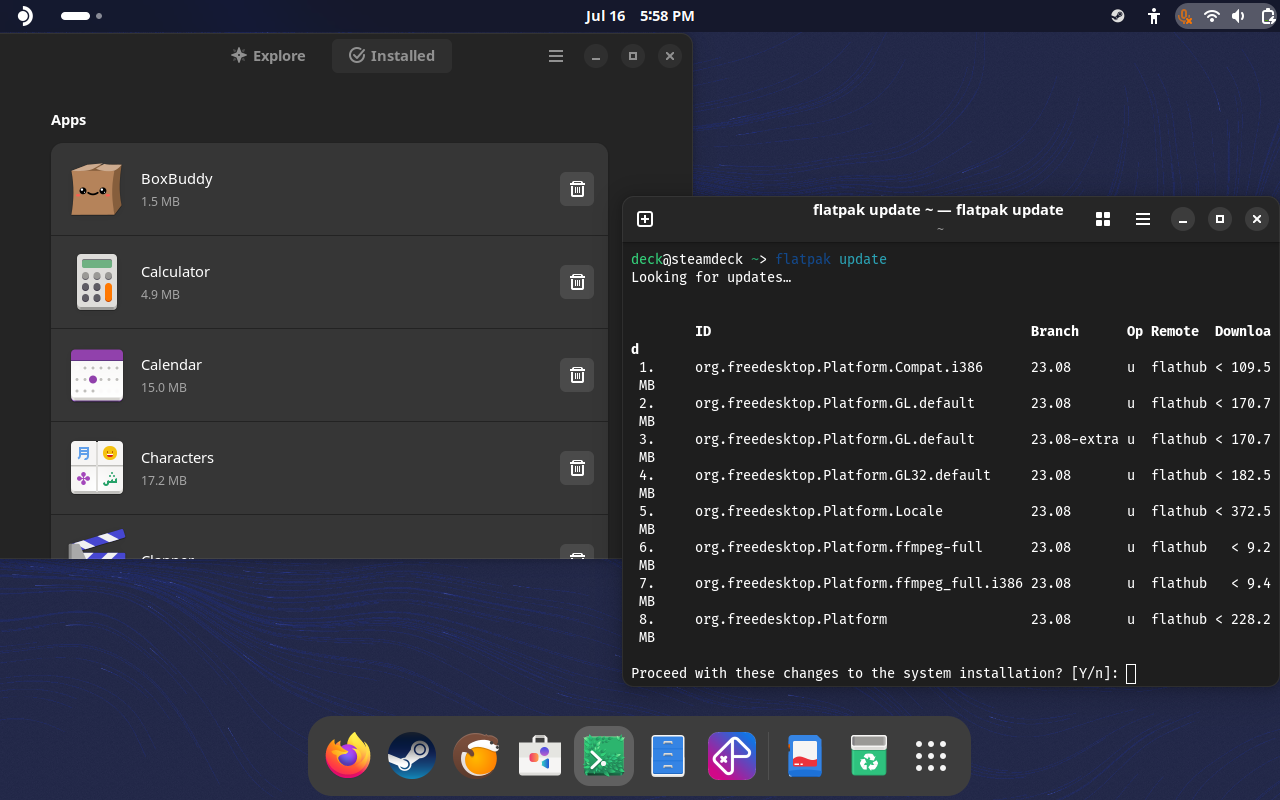Open a new terminal tab
The height and width of the screenshot is (800, 1280).
645,219
